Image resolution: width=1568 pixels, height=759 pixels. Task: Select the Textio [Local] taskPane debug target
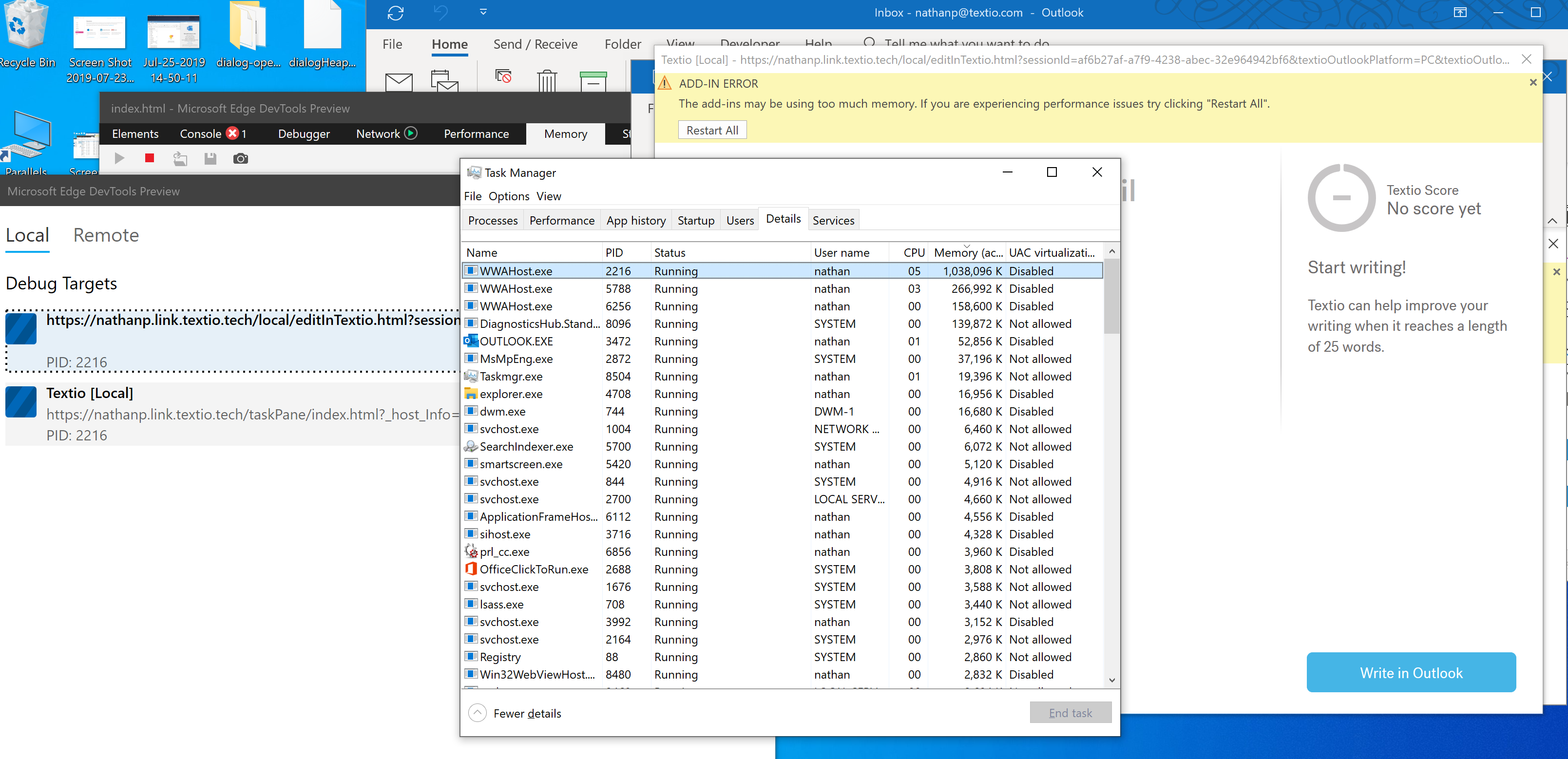click(x=232, y=414)
